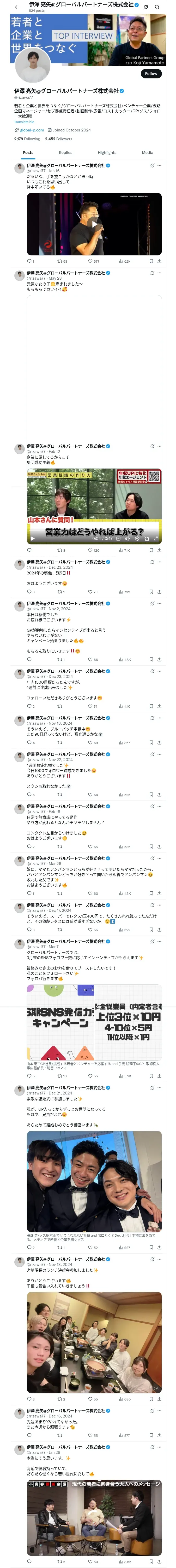Bookmark the Jan 16 post
The image size is (176, 1568).
[x=151, y=261]
